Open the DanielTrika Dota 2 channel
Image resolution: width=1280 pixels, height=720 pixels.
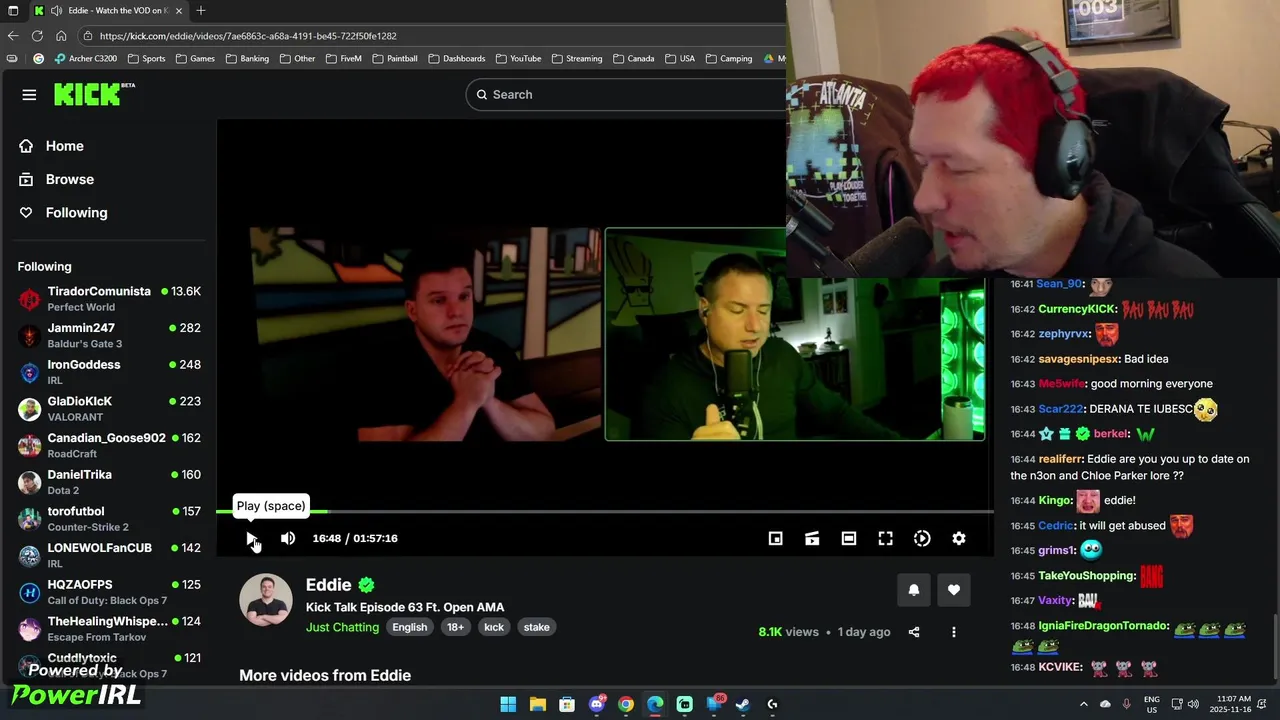pyautogui.click(x=108, y=482)
